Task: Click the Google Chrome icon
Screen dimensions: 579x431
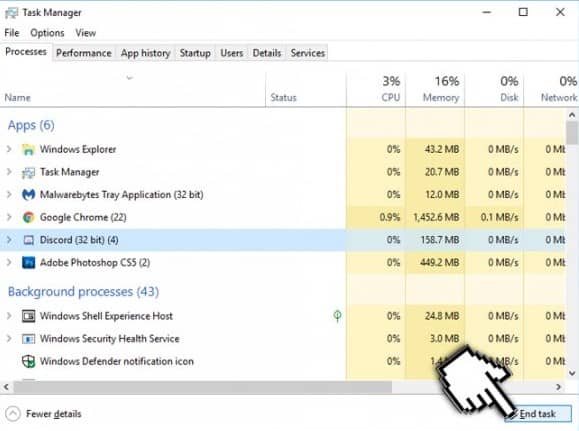Action: tap(28, 217)
